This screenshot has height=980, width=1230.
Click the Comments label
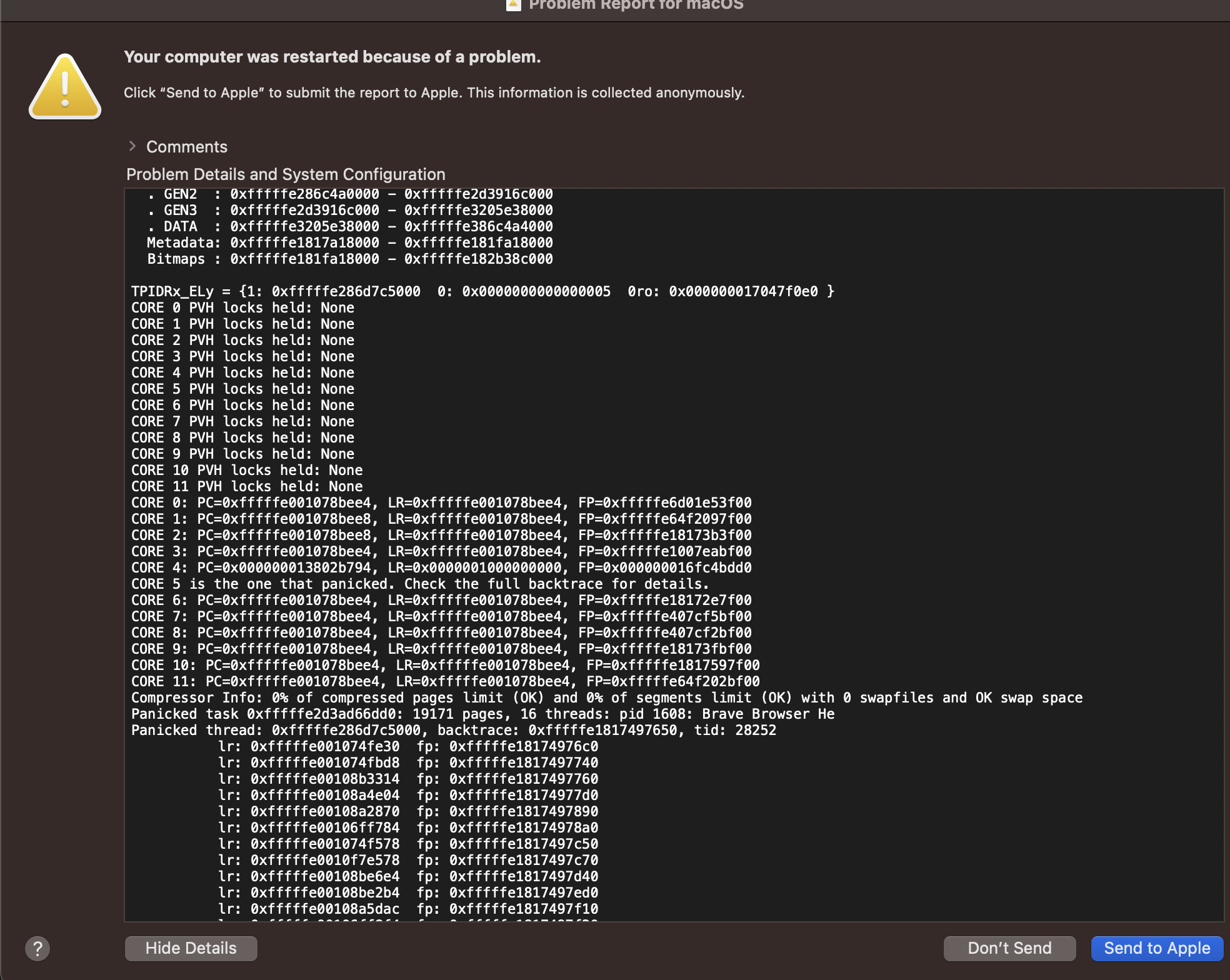tap(186, 147)
